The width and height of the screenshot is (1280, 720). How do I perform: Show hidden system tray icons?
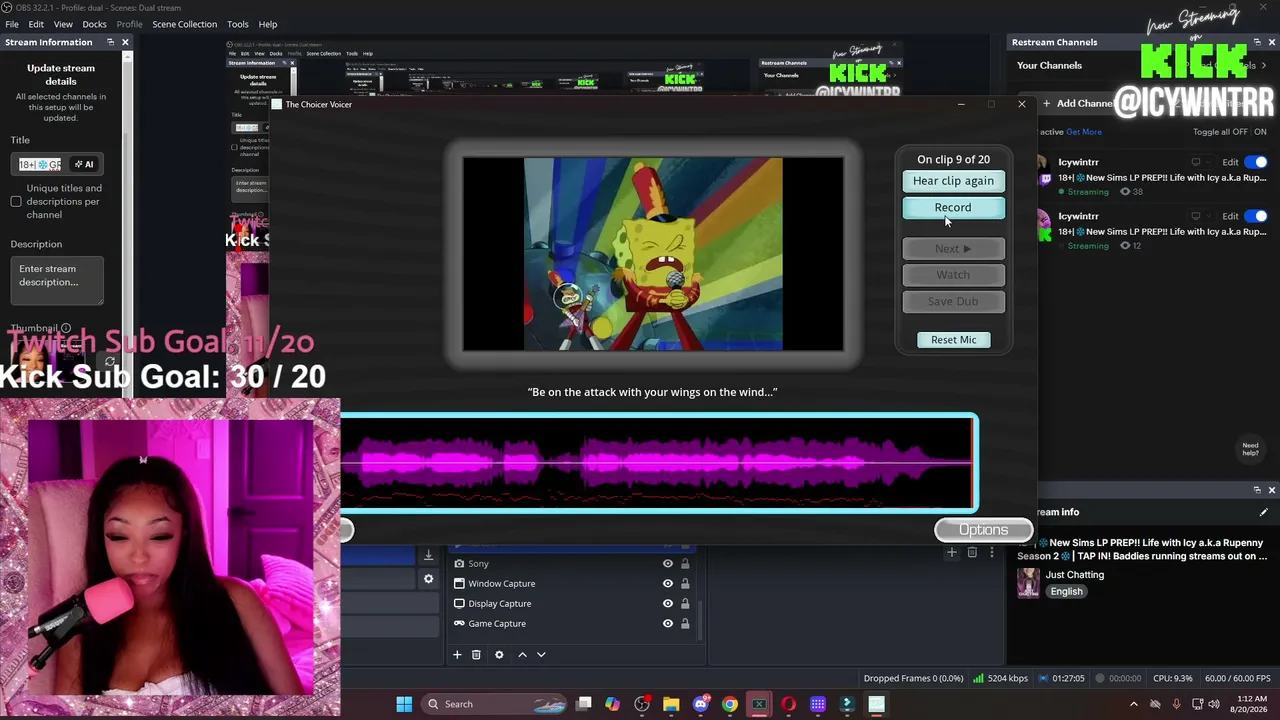pos(1134,704)
